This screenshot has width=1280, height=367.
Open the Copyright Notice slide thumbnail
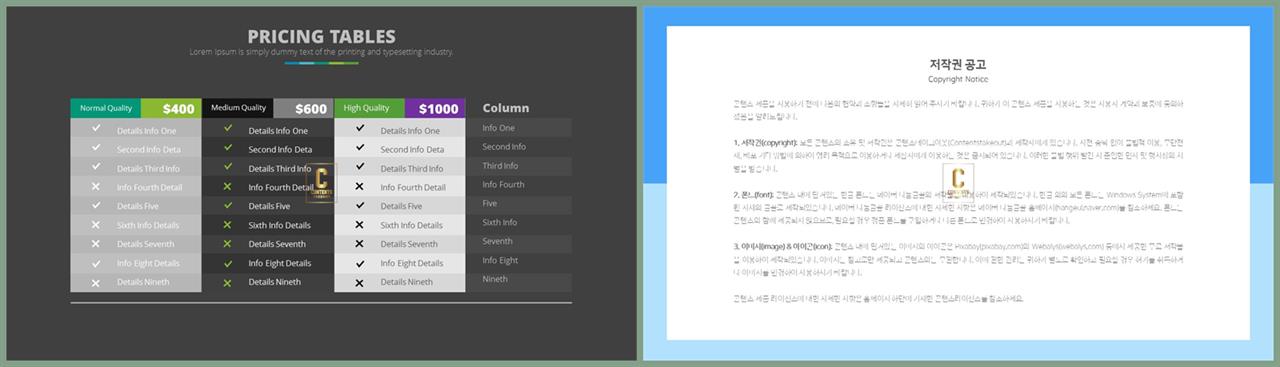[x=959, y=183]
